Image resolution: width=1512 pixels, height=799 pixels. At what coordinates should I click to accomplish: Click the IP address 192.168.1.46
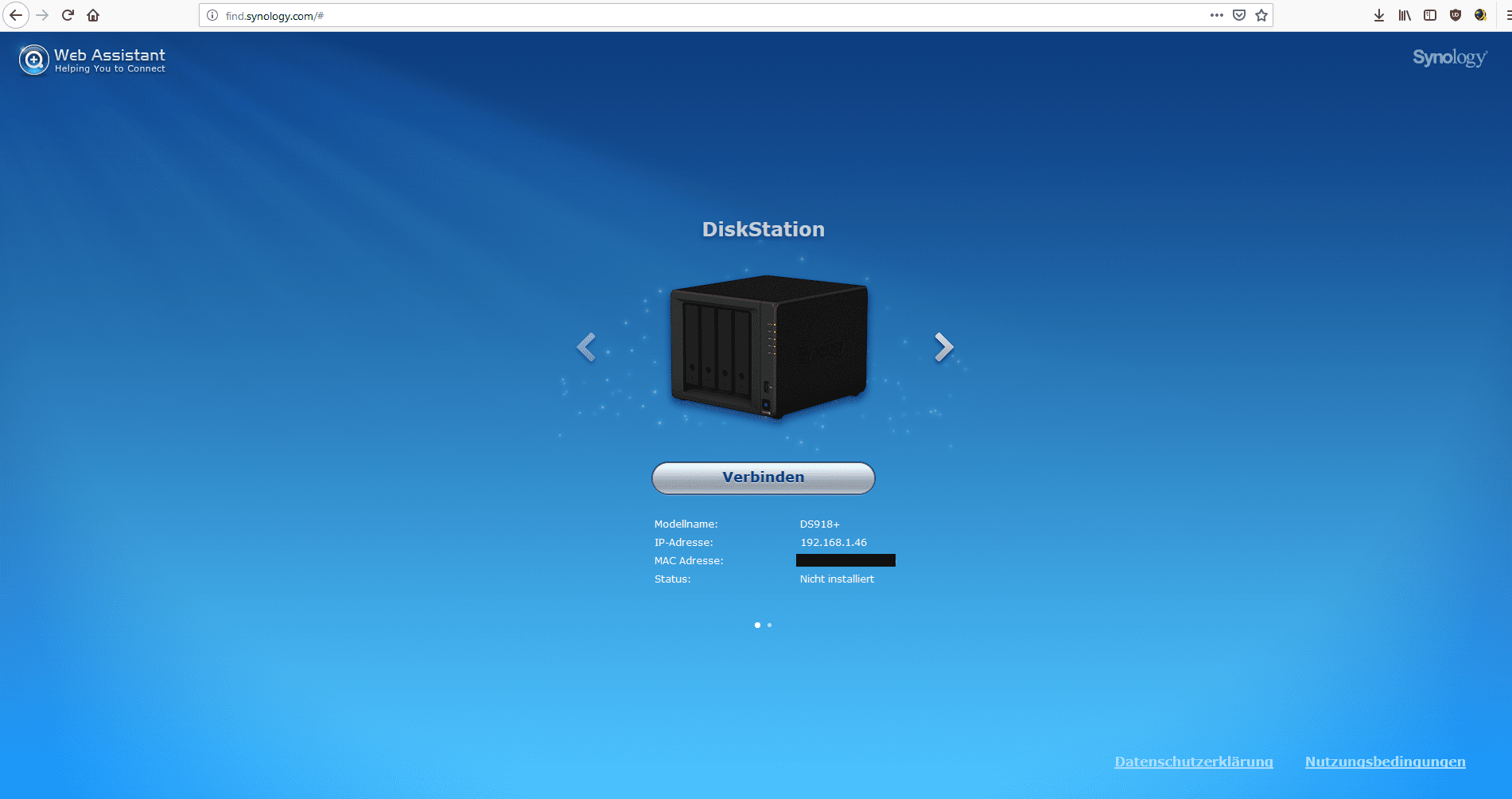tap(834, 542)
